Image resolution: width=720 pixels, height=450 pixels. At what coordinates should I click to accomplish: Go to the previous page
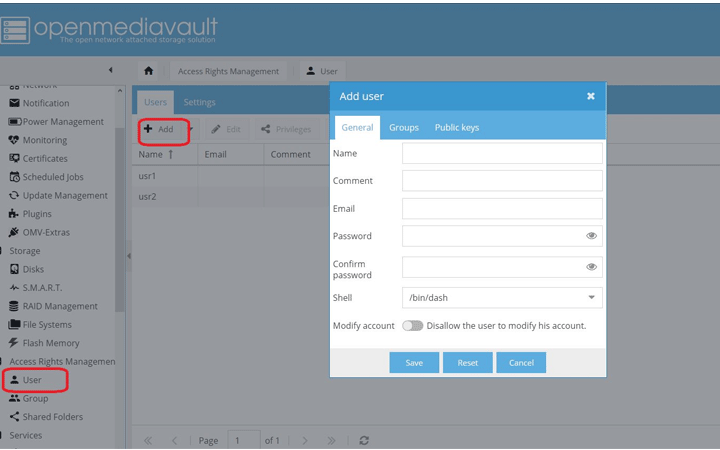tap(174, 440)
